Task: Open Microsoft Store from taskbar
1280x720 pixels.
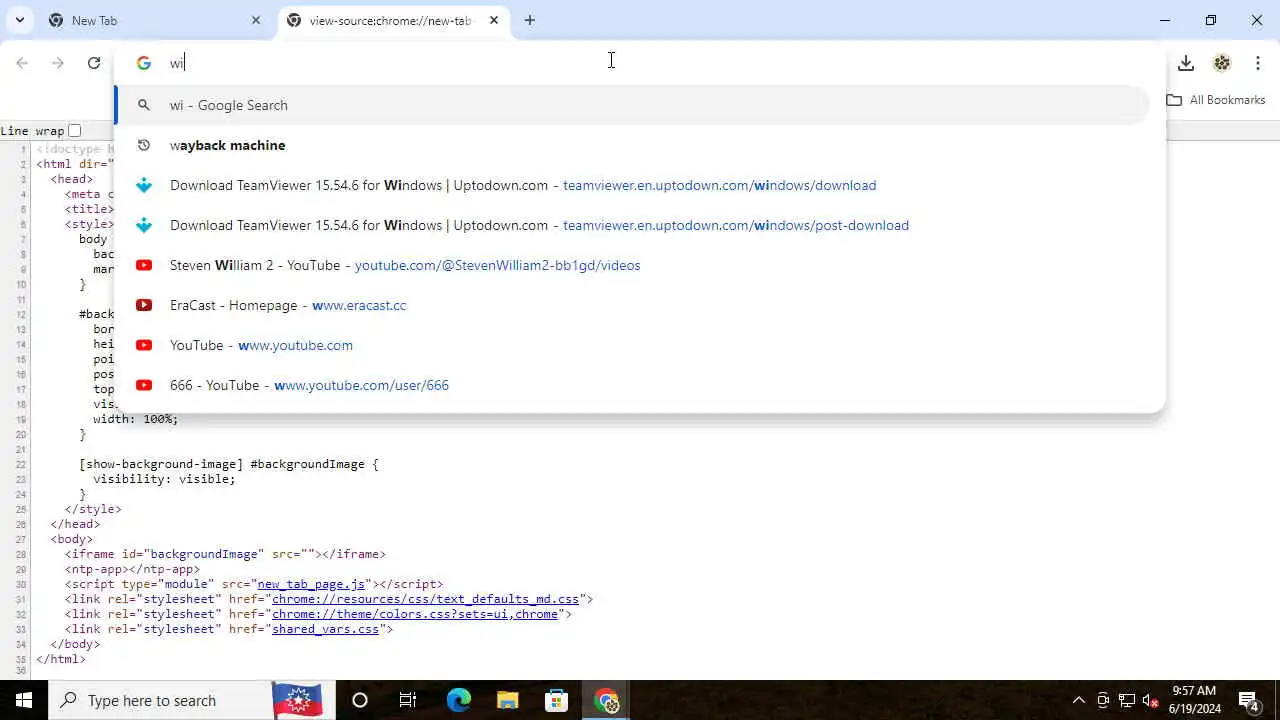Action: [557, 700]
